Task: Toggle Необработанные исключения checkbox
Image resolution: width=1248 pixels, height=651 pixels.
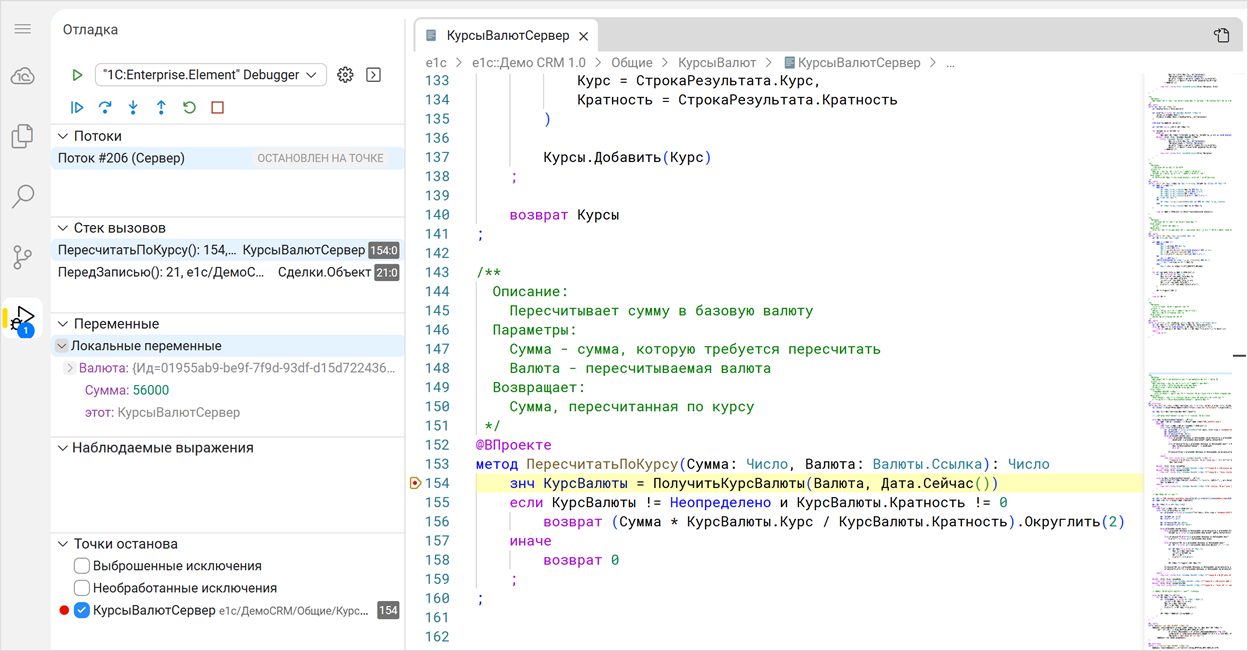Action: [82, 588]
